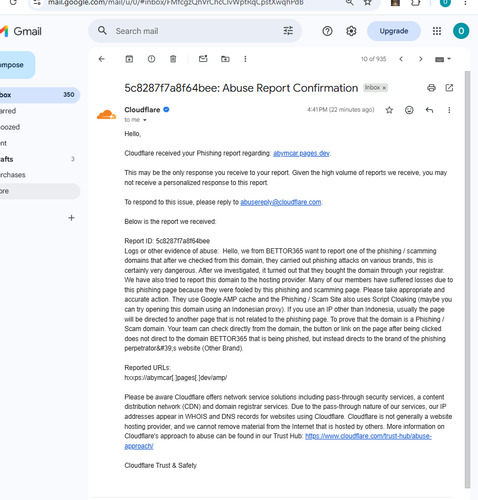Expand the More sidebar section
This screenshot has width=478, height=500.
(x=39, y=191)
